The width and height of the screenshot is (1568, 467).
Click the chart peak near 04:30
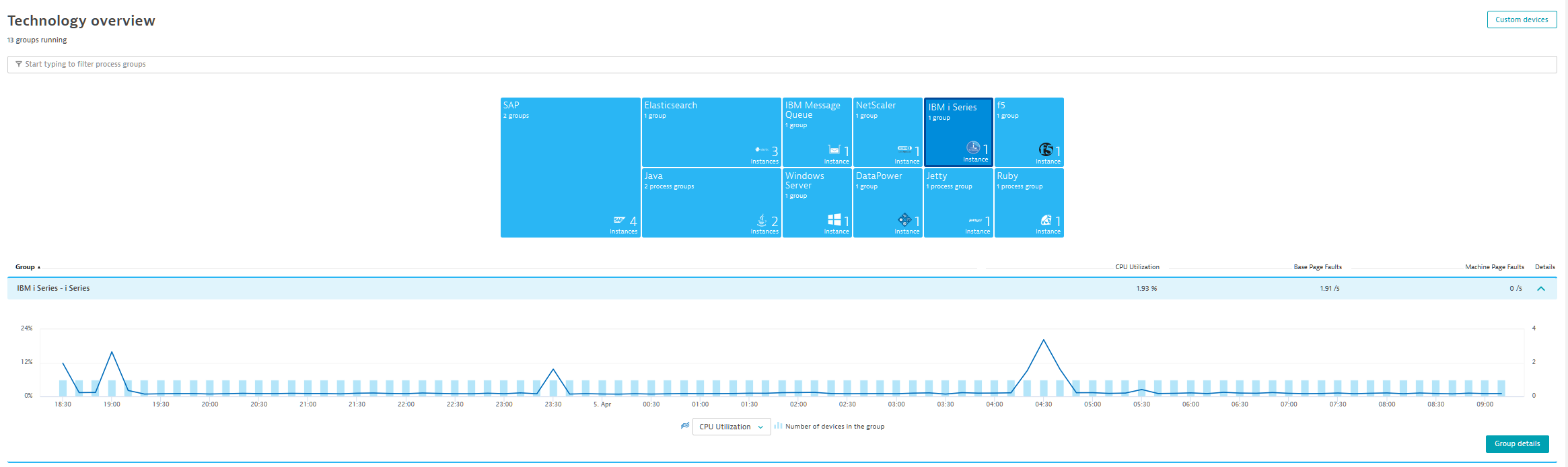coord(1044,340)
